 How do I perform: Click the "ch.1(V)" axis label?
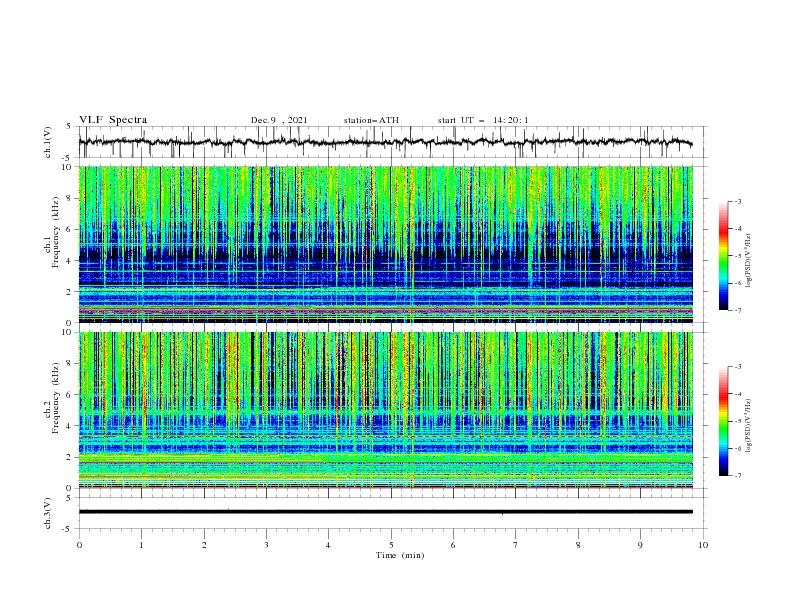tap(48, 142)
